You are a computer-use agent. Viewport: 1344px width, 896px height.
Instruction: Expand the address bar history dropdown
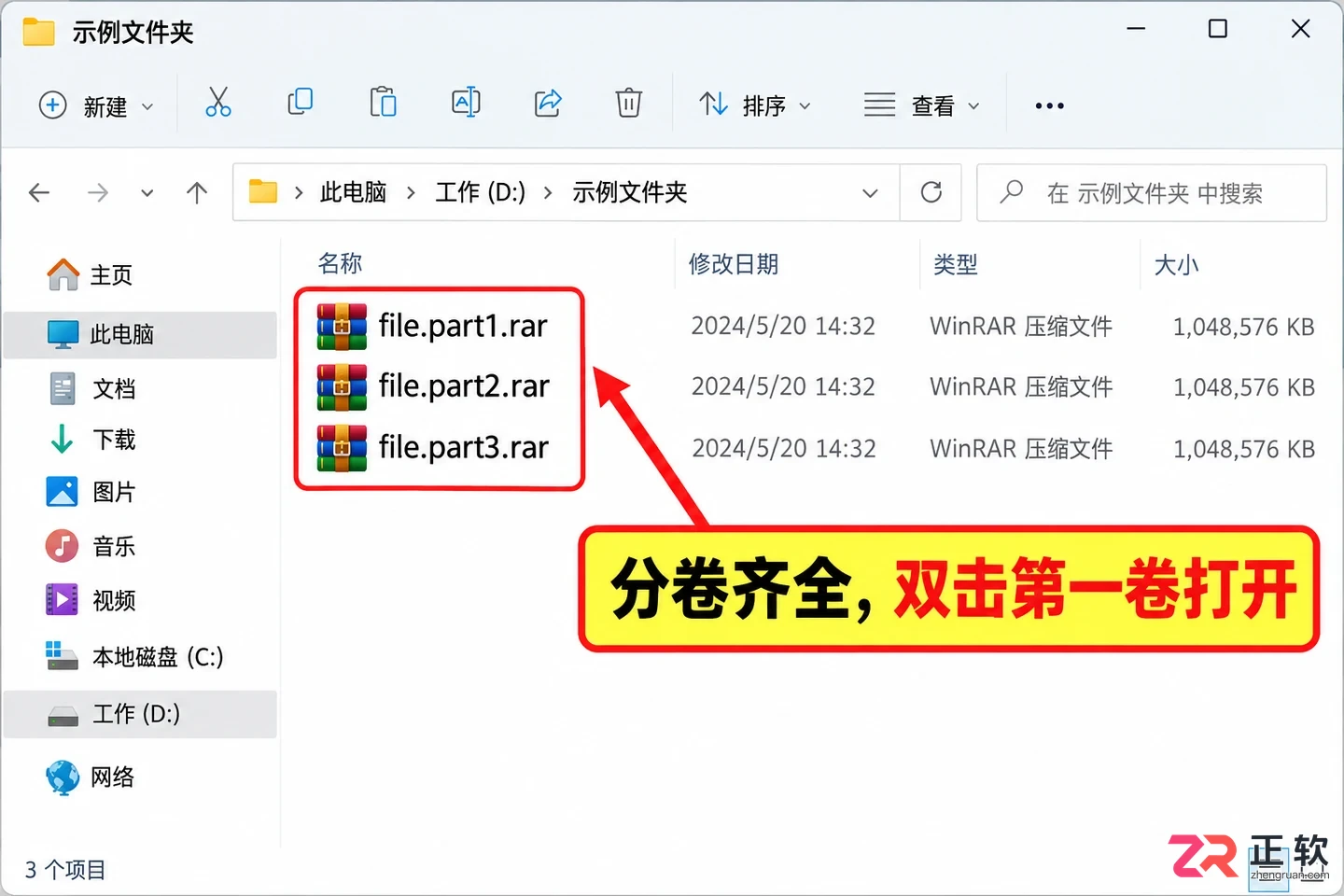click(x=870, y=193)
